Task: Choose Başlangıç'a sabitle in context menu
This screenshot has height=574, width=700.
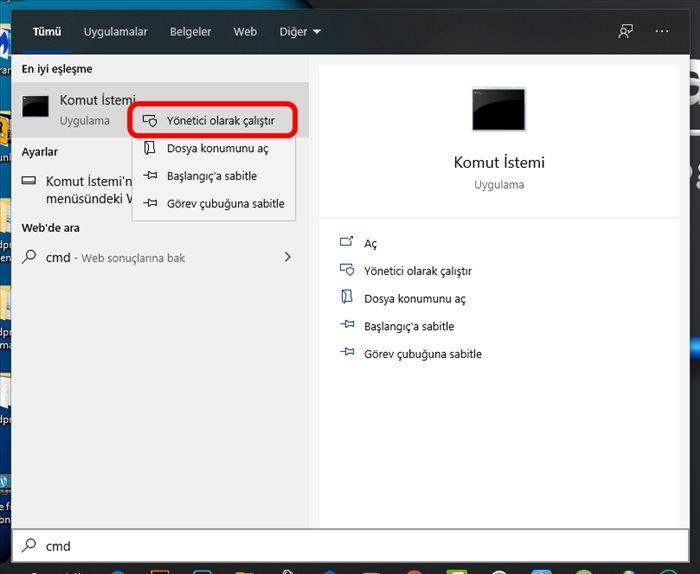Action: [211, 176]
